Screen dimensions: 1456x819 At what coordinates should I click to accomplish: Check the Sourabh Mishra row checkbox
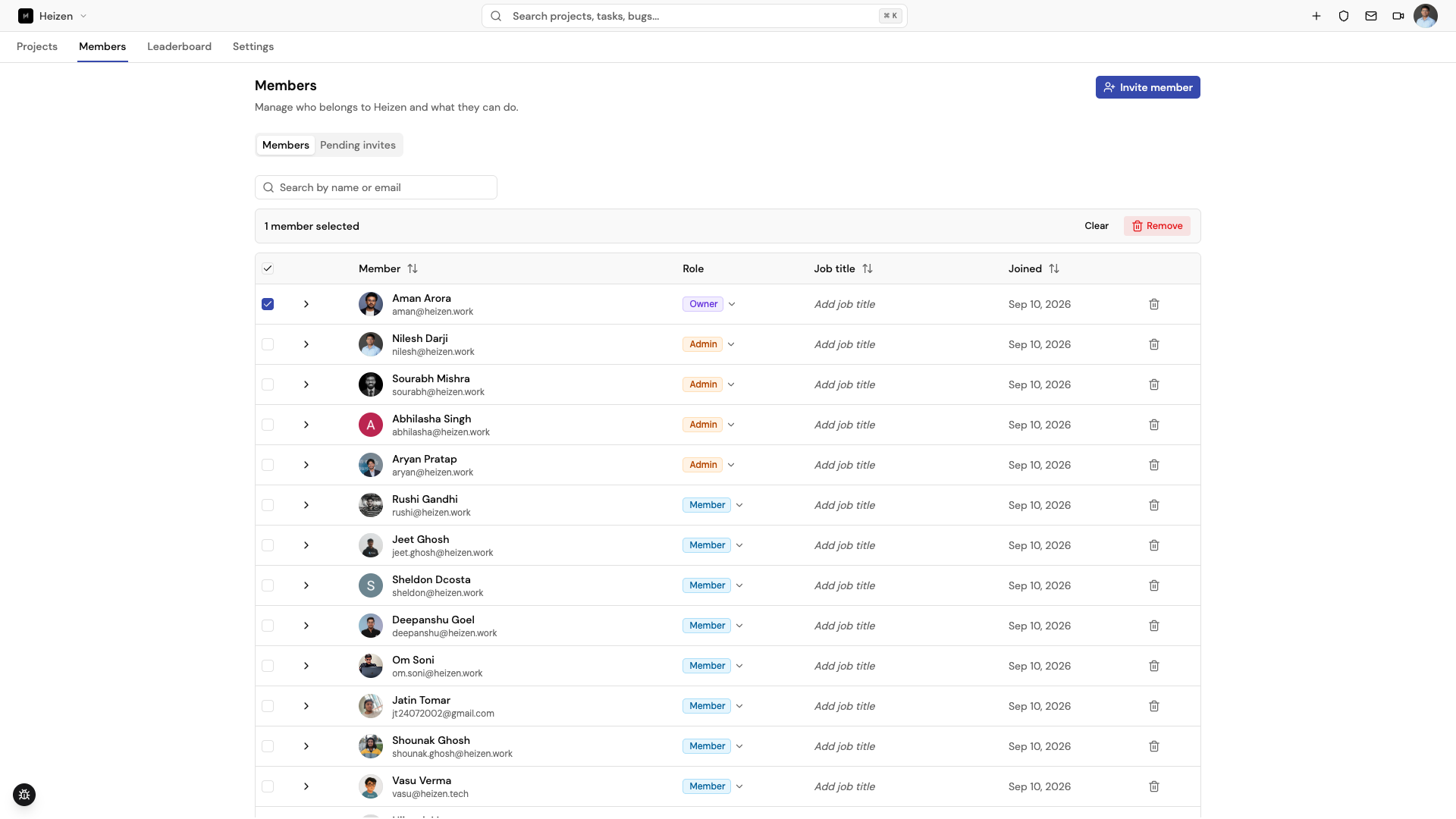click(x=268, y=384)
